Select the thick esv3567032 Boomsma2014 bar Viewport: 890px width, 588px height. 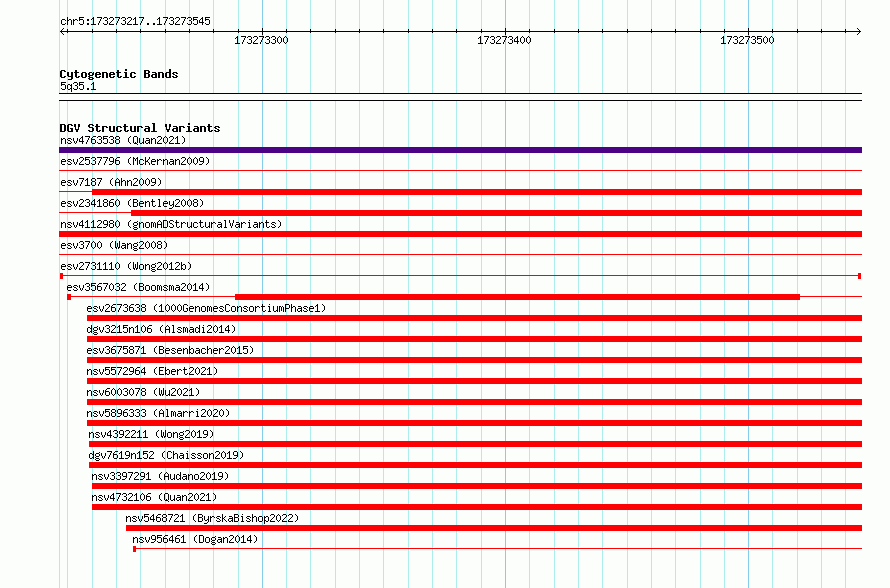coord(517,297)
